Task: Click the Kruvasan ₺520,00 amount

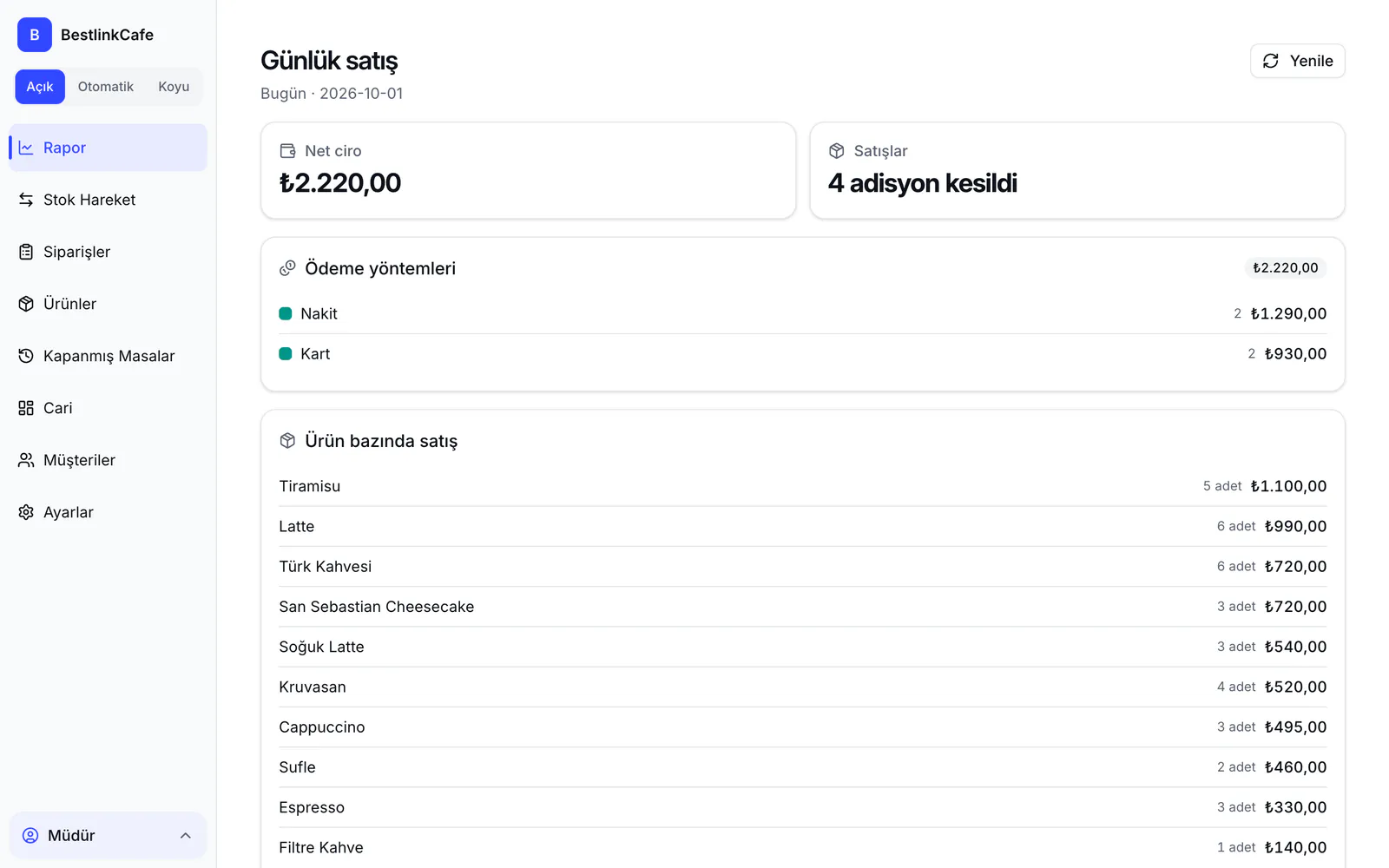Action: click(1295, 687)
